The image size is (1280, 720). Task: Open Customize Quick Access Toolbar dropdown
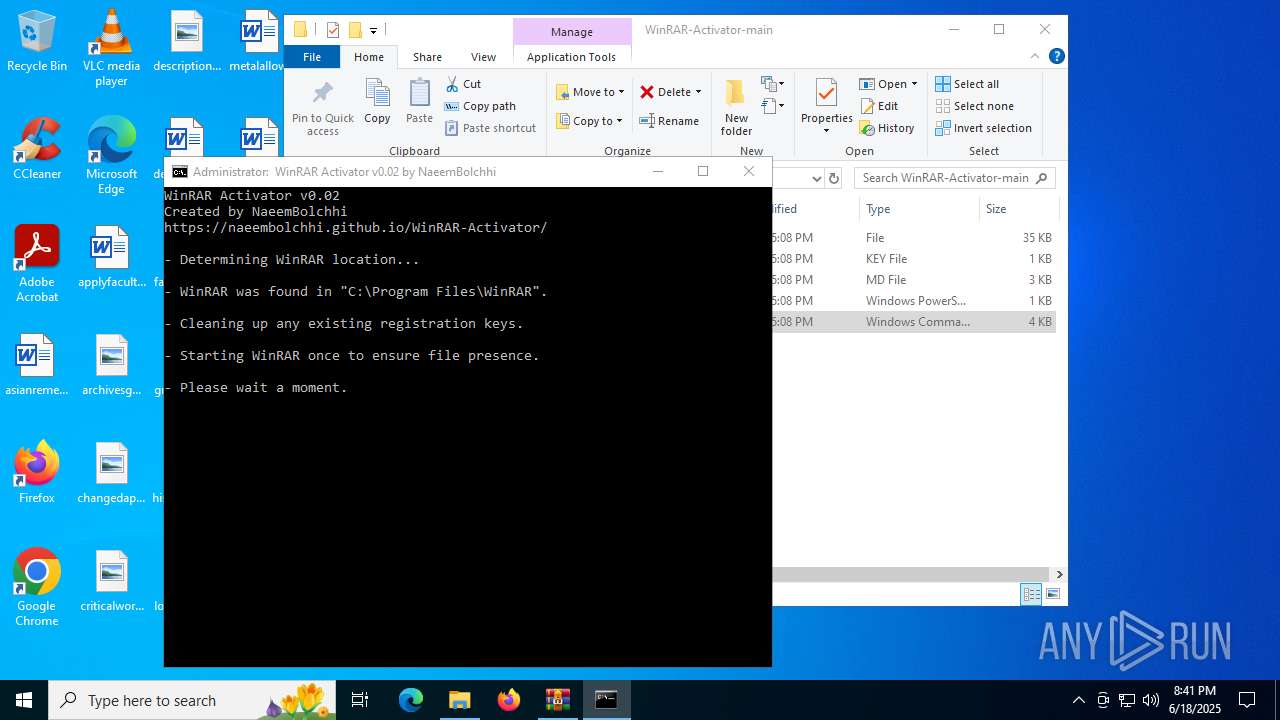[x=373, y=31]
